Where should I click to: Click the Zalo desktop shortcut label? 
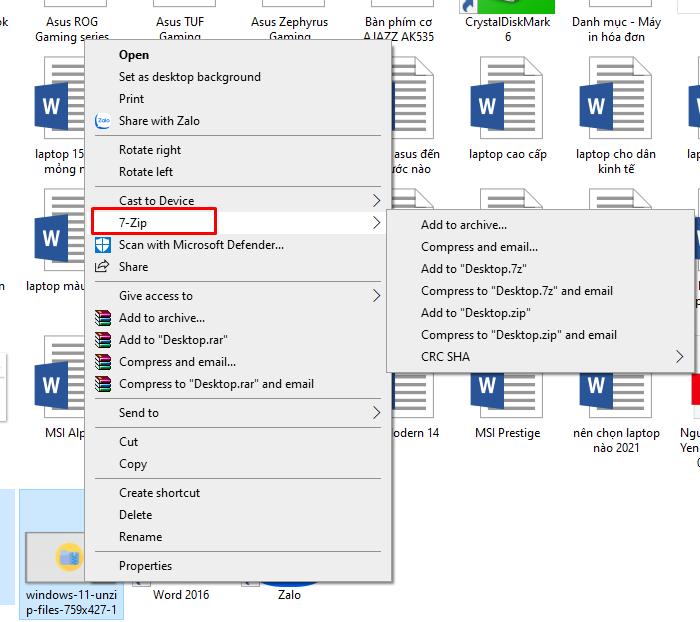click(289, 595)
